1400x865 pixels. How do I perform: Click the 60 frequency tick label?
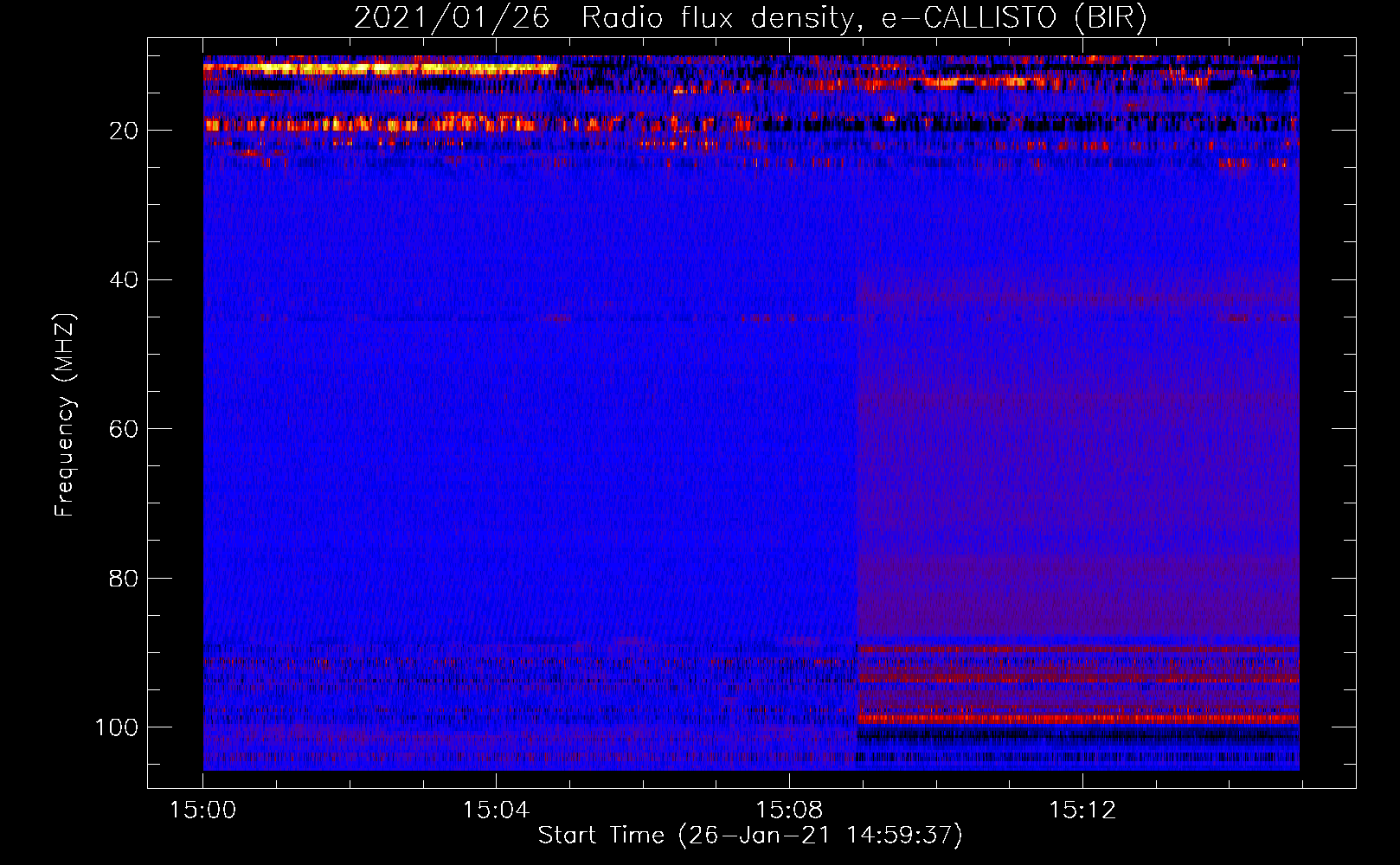pos(124,429)
